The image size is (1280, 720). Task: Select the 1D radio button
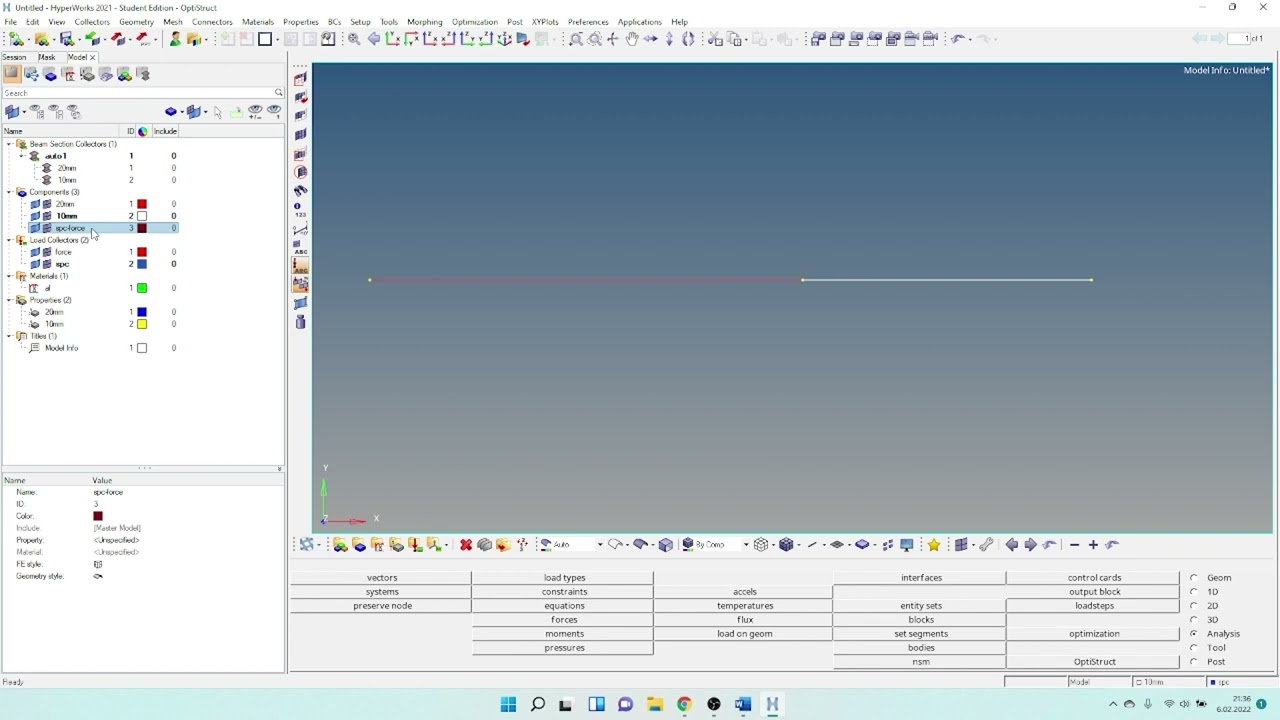[1193, 592]
